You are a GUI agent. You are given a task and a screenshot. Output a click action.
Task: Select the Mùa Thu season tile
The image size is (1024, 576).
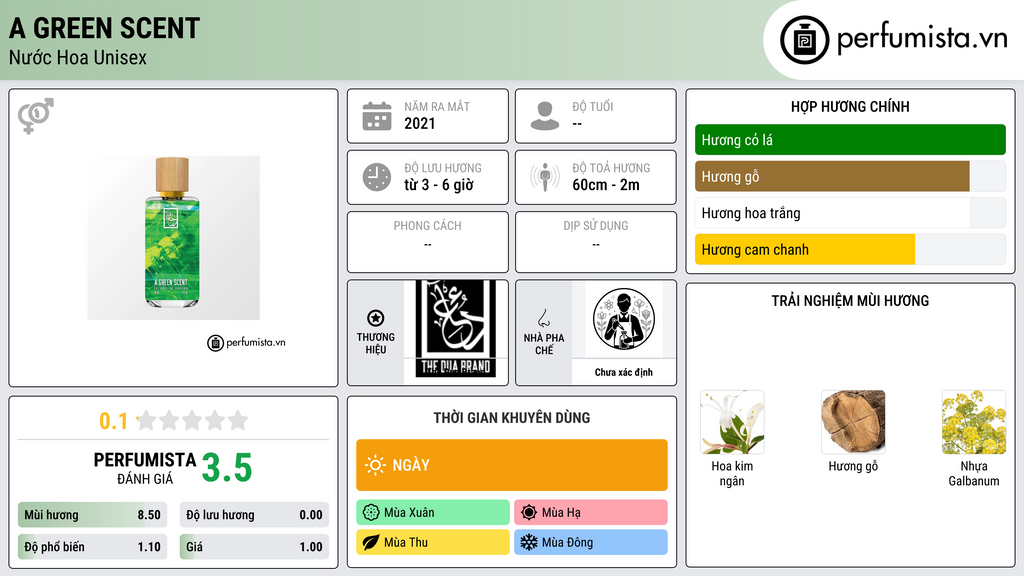tap(433, 542)
